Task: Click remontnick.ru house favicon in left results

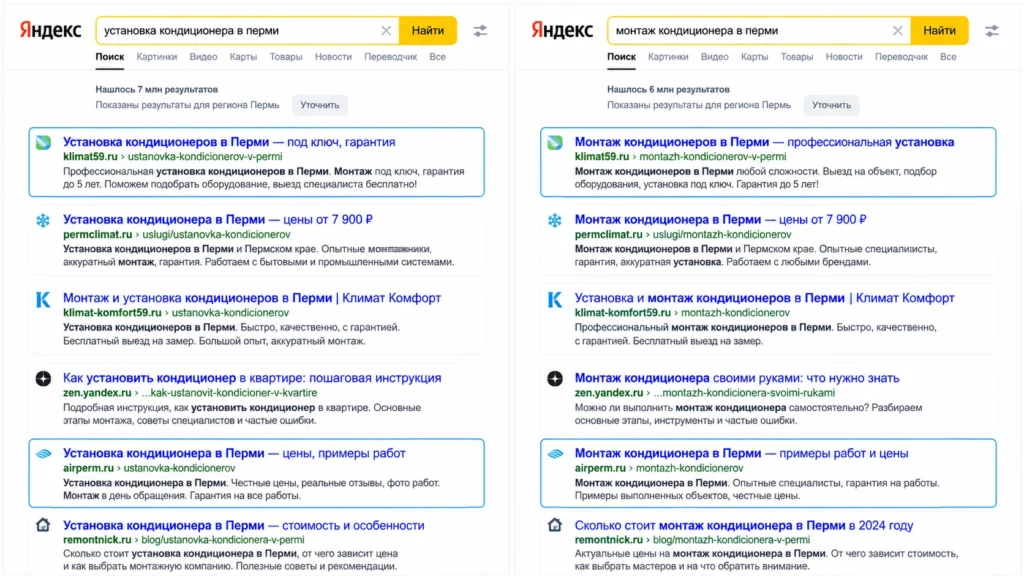Action: 43,524
